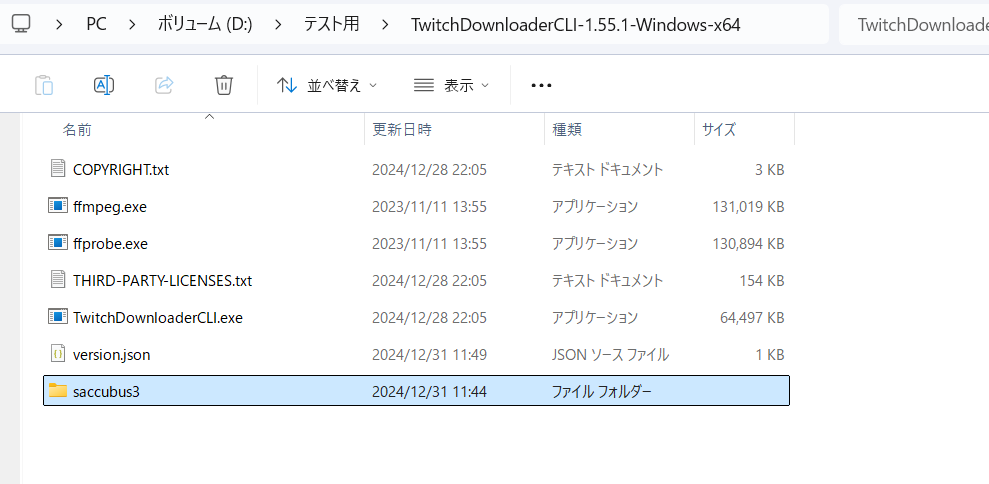Click the Share icon in toolbar
The height and width of the screenshot is (484, 989).
164,85
